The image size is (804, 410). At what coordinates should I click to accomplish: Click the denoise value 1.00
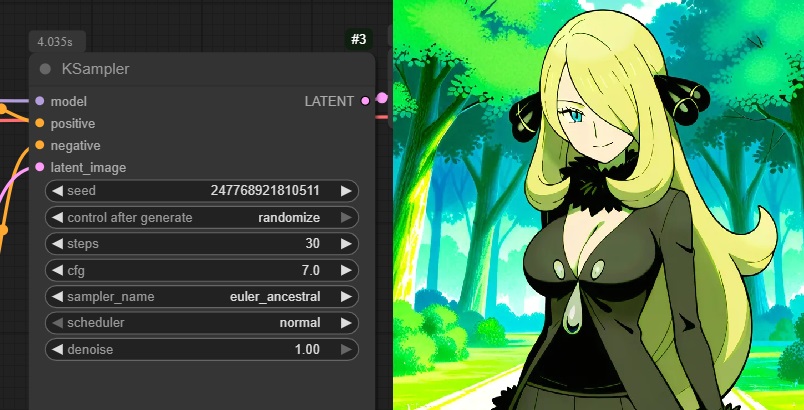click(x=307, y=350)
